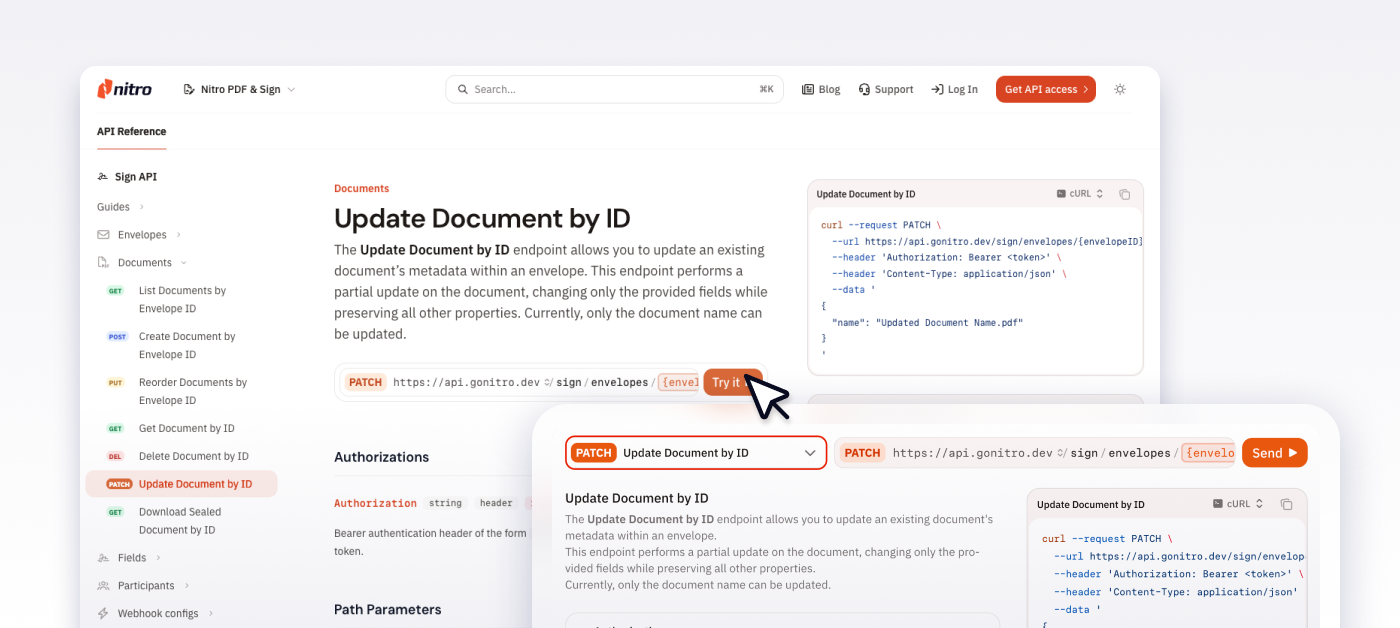Click the Authorization parameter name
The width and height of the screenshot is (1400, 628).
point(375,503)
